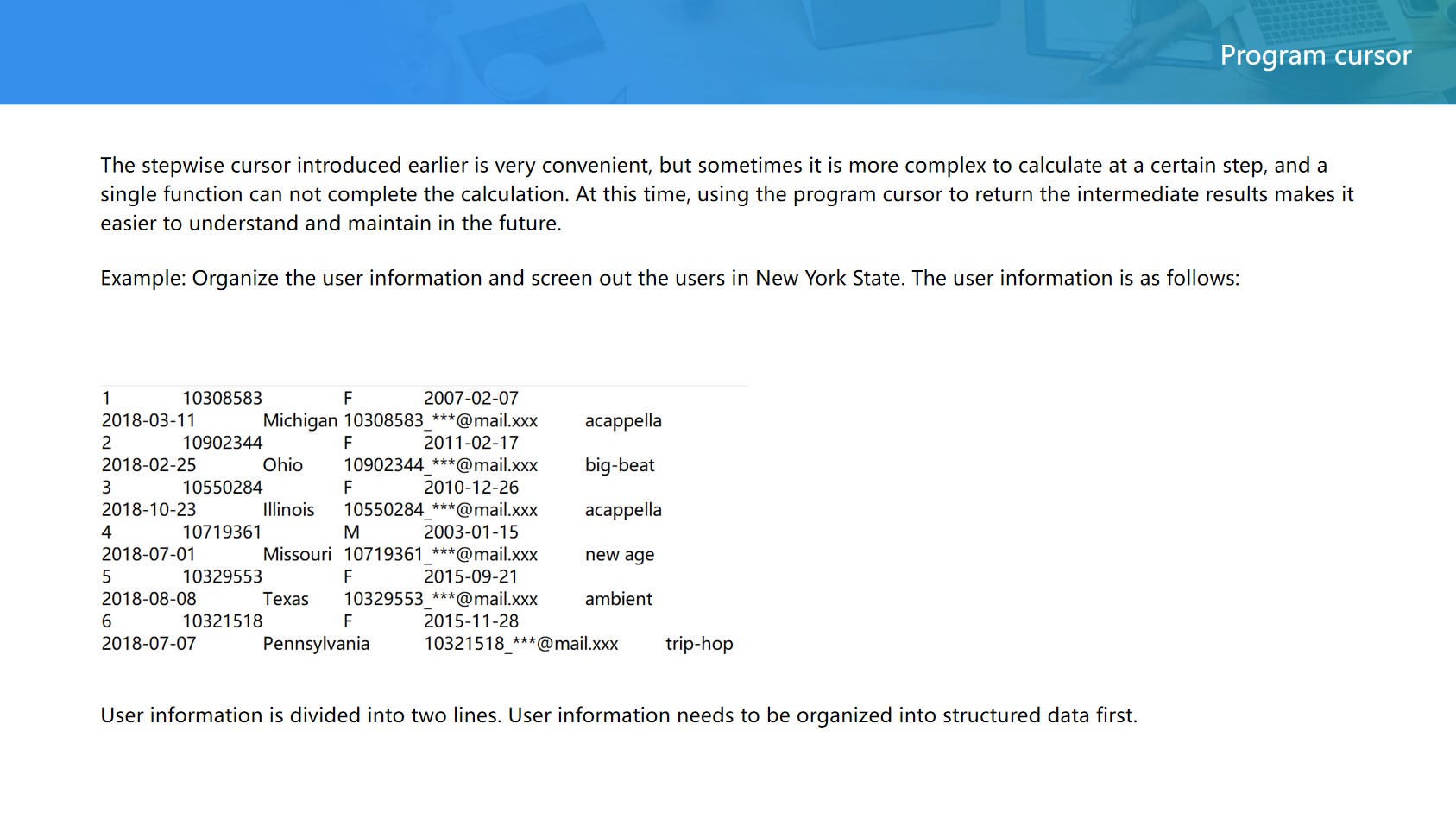Viewport: 1456px width, 819px height.
Task: Select the genre text "new age"
Action: pos(619,554)
